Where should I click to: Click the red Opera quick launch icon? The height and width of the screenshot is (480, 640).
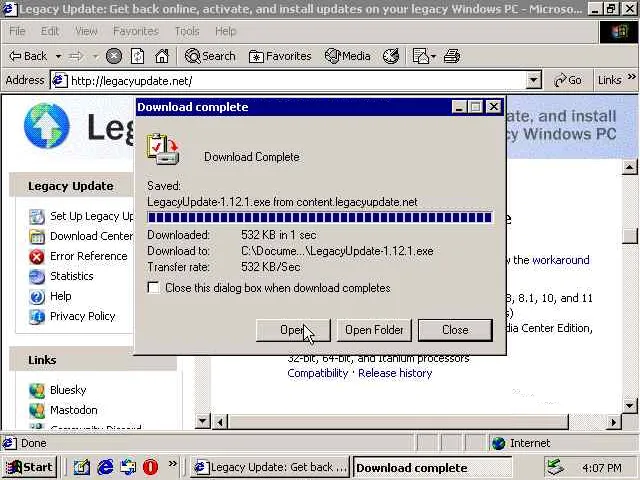(150, 467)
